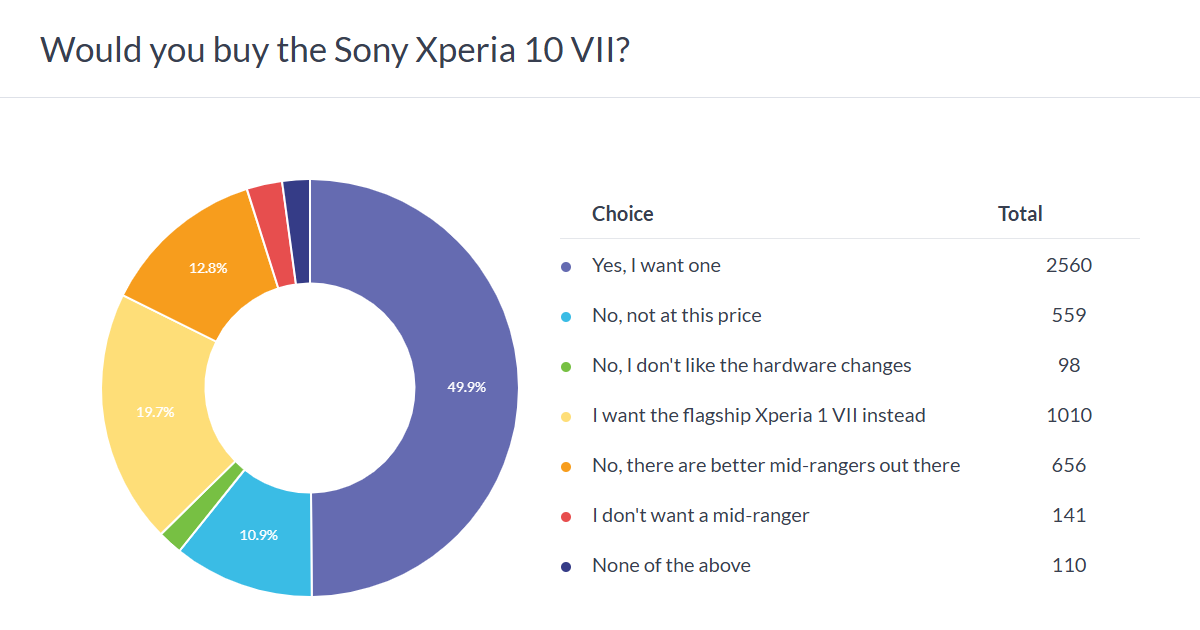Click the orange dot beside better mid-rangers option
Viewport: 1200px width, 630px height.
pos(566,466)
